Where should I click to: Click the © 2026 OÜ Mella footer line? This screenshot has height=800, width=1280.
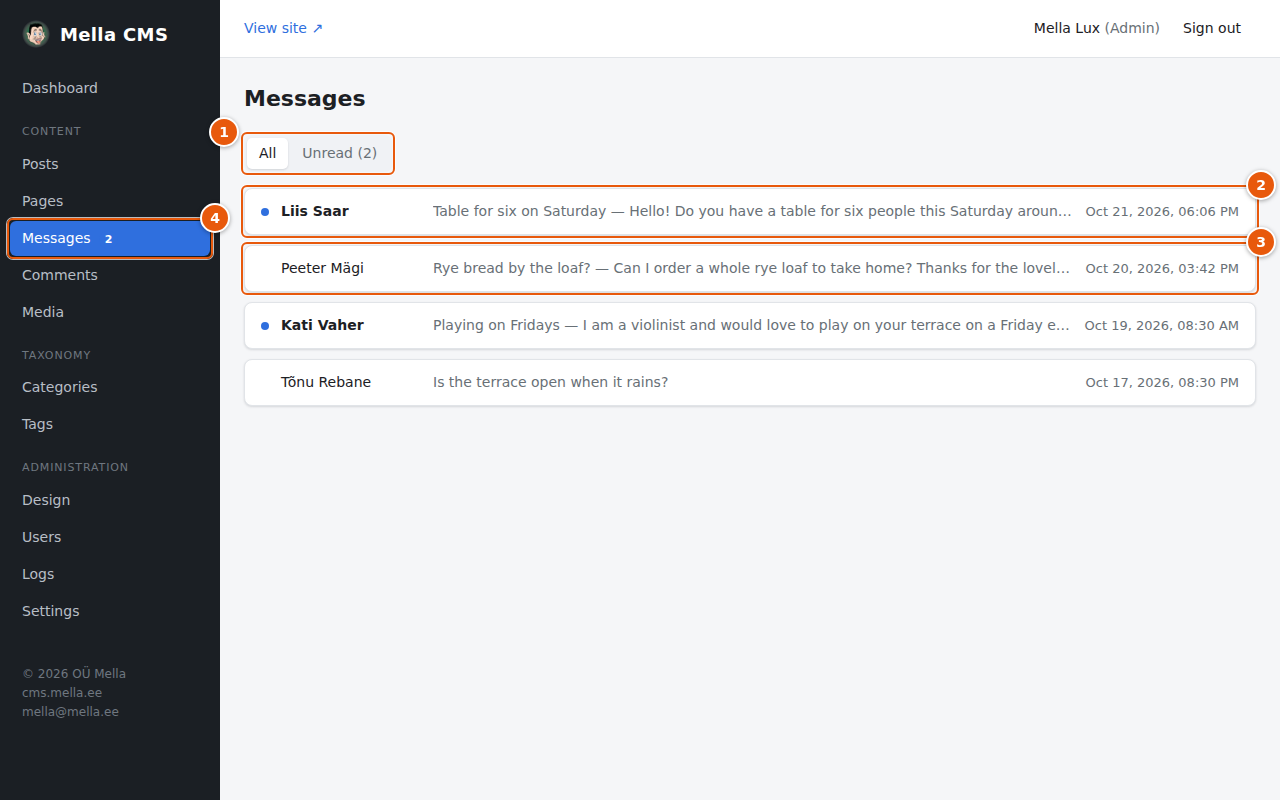[74, 674]
